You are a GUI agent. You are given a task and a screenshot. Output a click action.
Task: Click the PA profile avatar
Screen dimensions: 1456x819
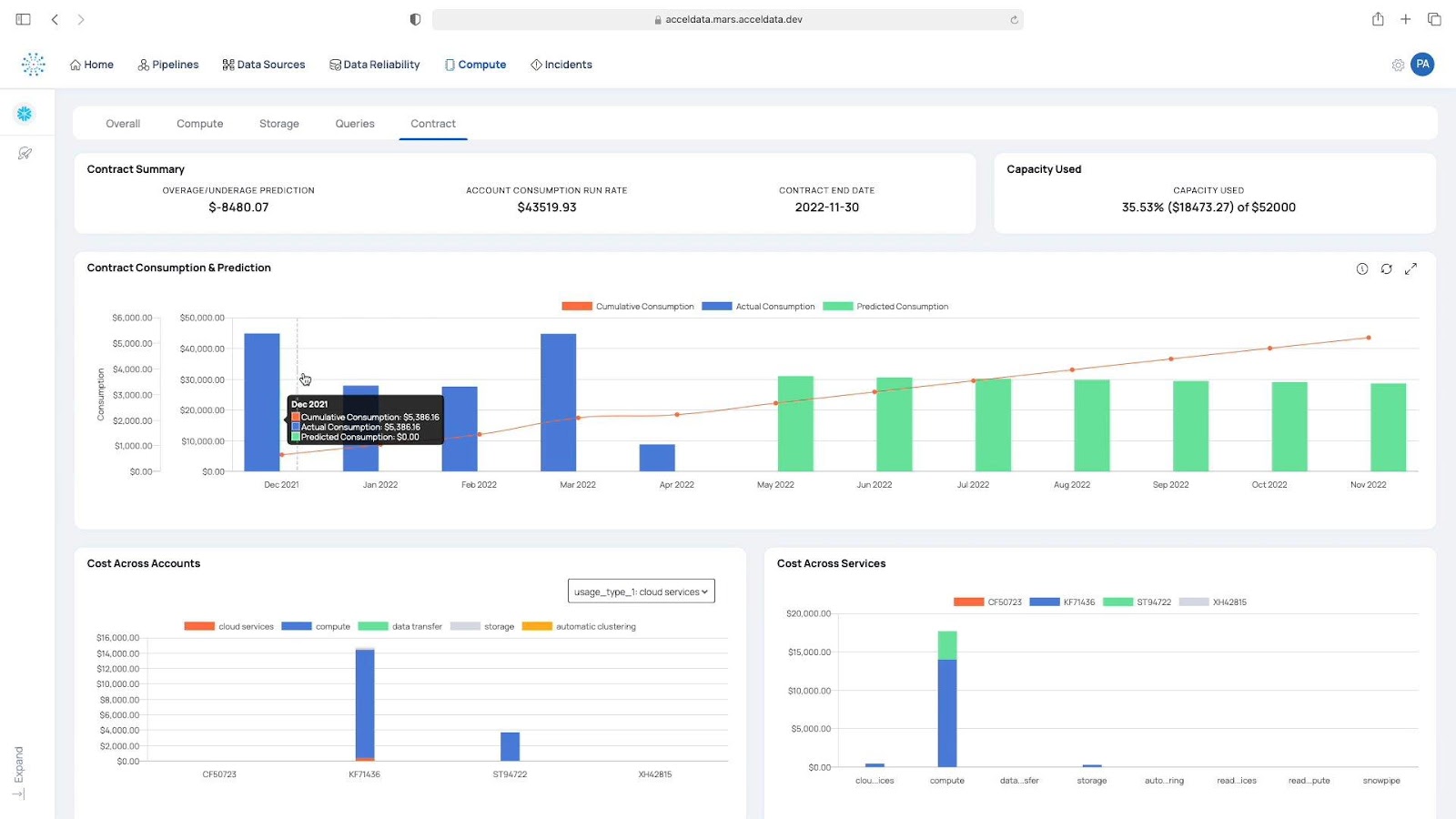[x=1422, y=64]
